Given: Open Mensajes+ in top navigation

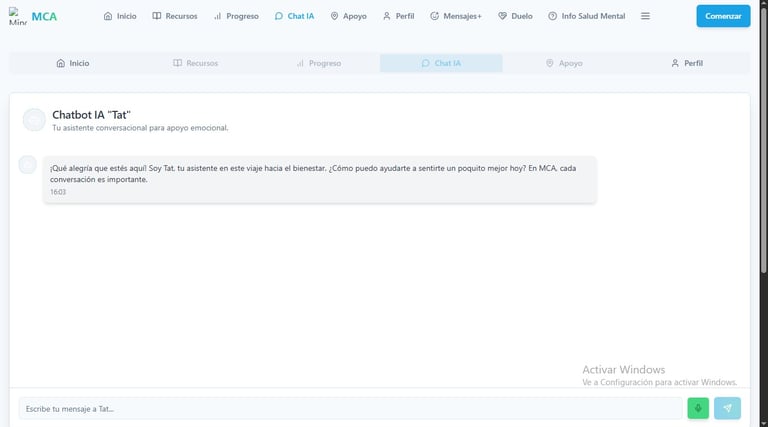Looking at the screenshot, I should point(456,16).
